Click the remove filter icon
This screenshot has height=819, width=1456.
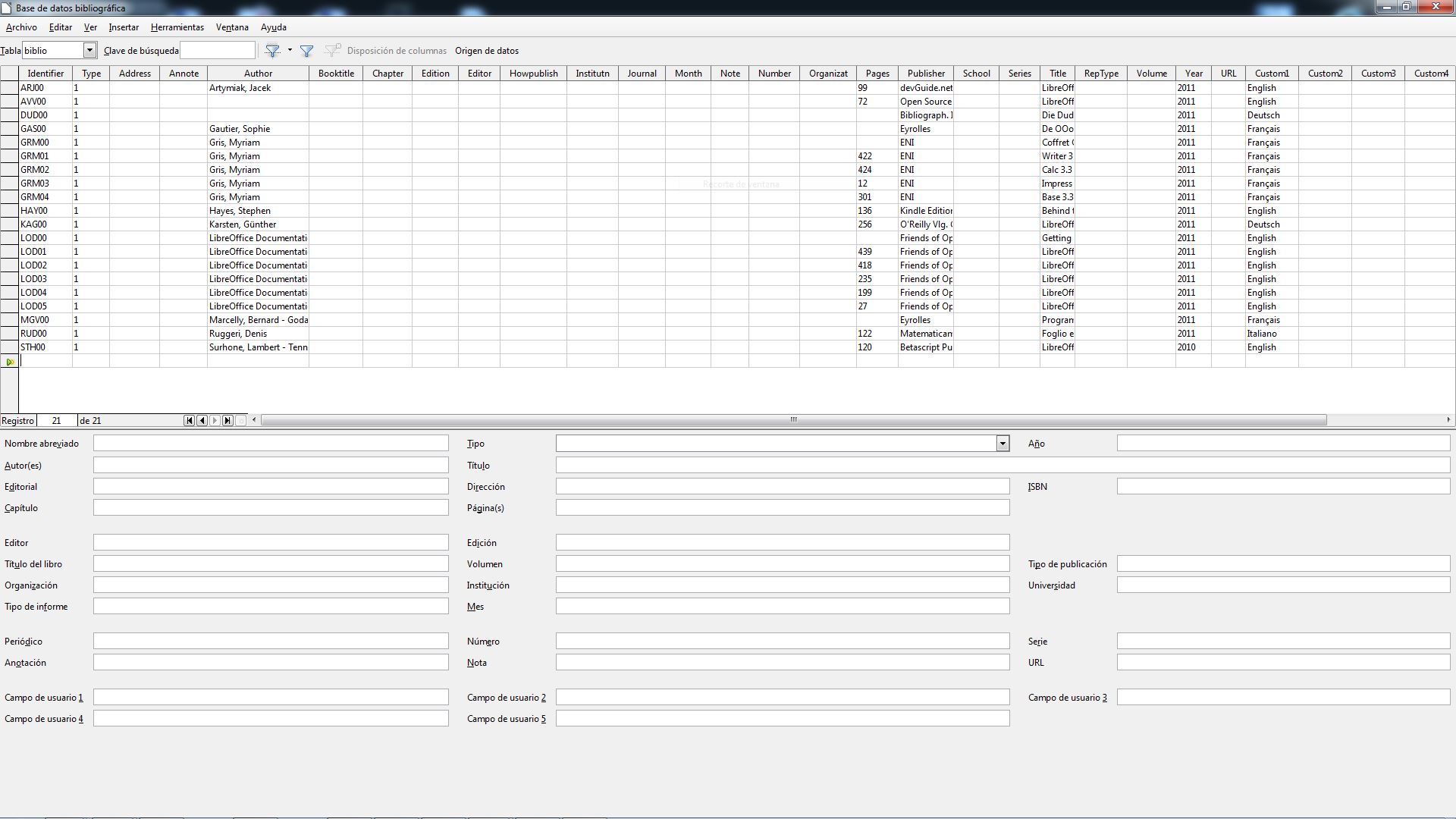(332, 51)
